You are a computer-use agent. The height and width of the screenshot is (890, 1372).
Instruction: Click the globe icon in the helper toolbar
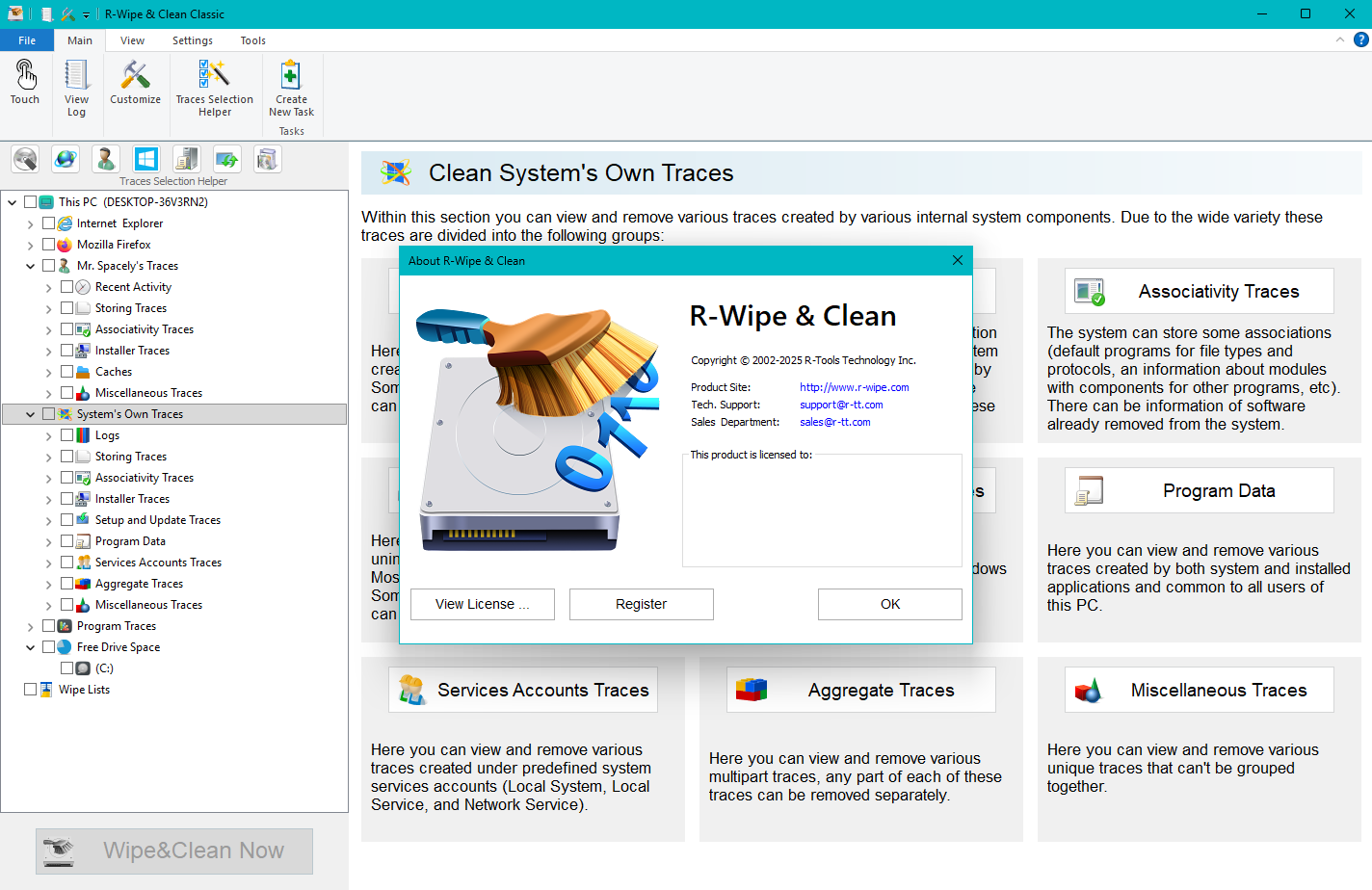point(66,159)
